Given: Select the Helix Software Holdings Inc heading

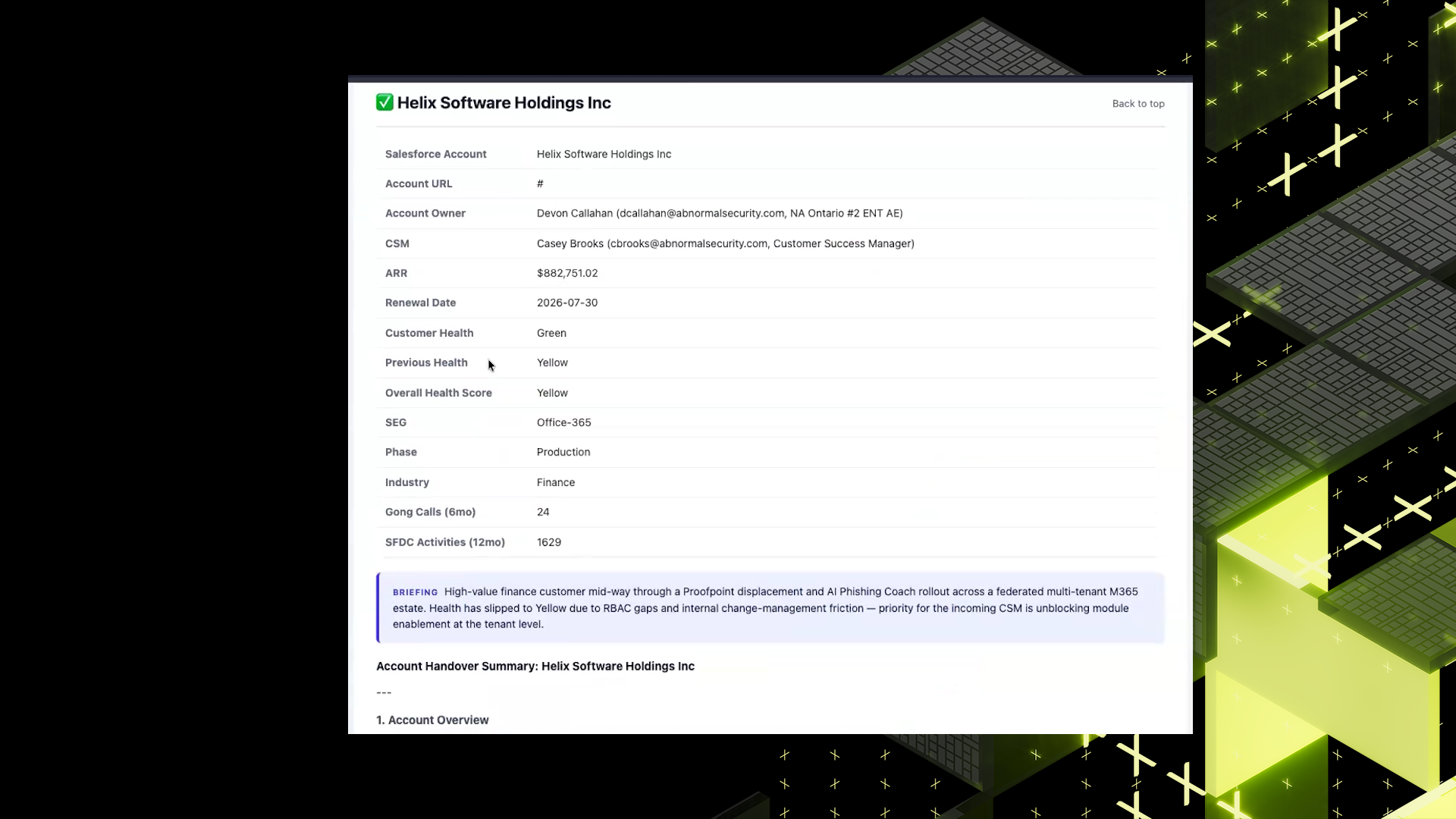Looking at the screenshot, I should tap(504, 102).
